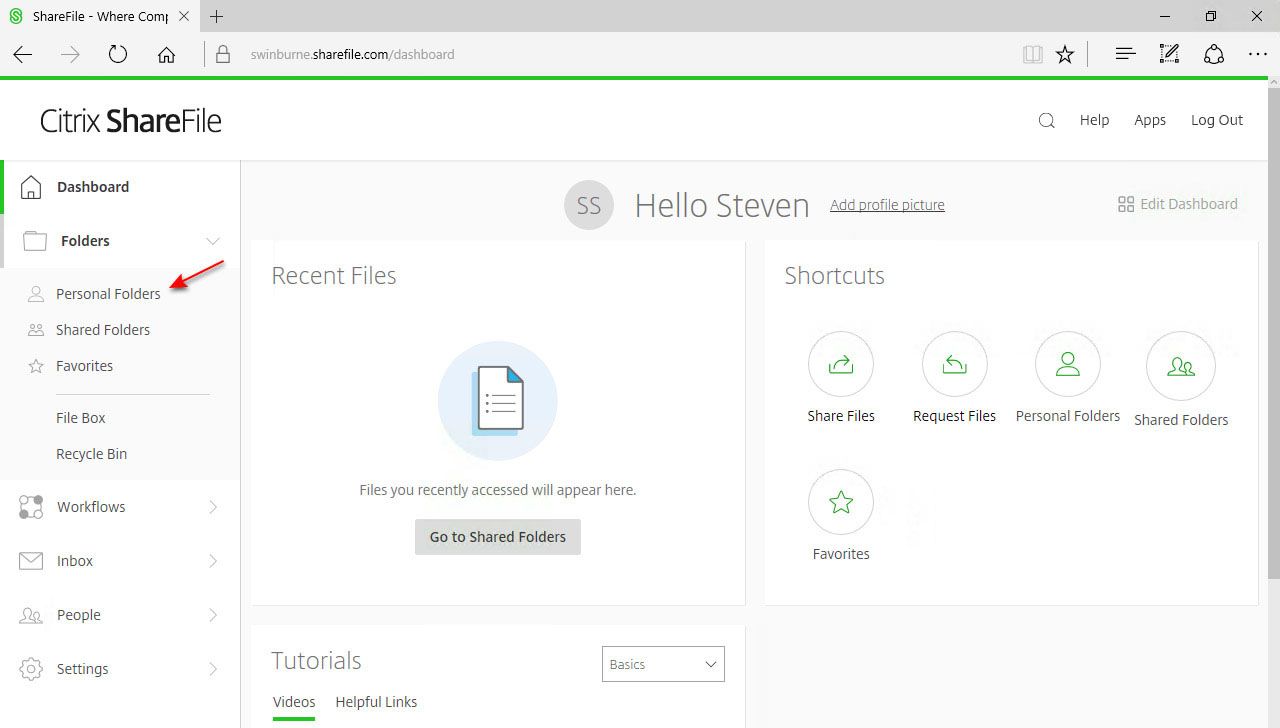Open the browser reading view icon

[1032, 55]
